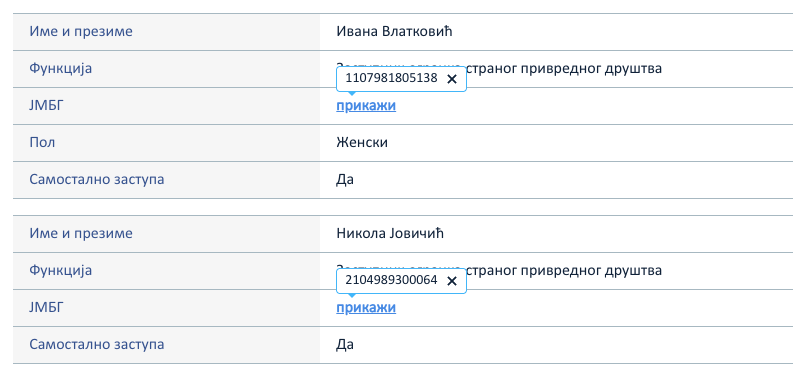This screenshot has height=379, width=793.
Task: Click the прикажи link for Никола Јовичић
Action: [x=366, y=308]
